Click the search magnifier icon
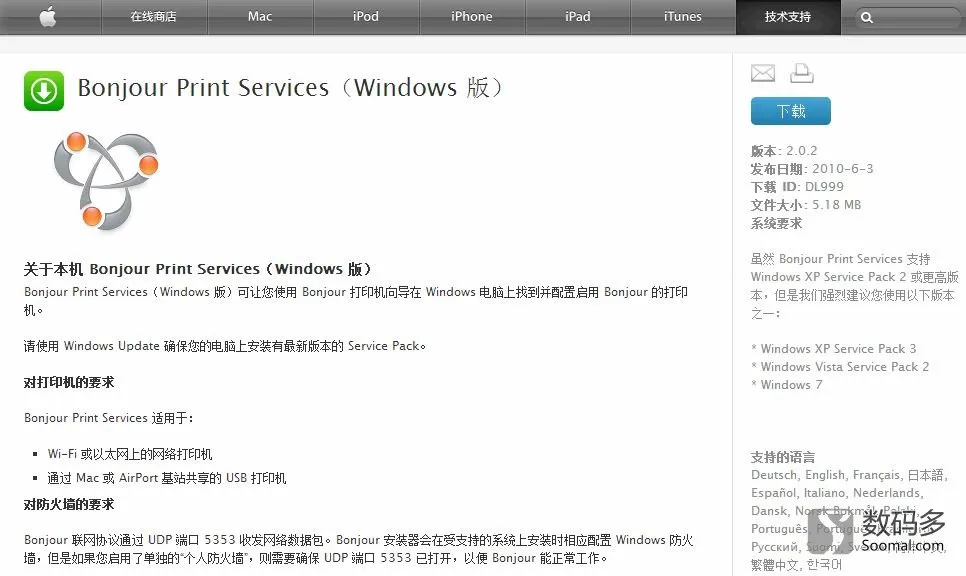 (x=867, y=18)
